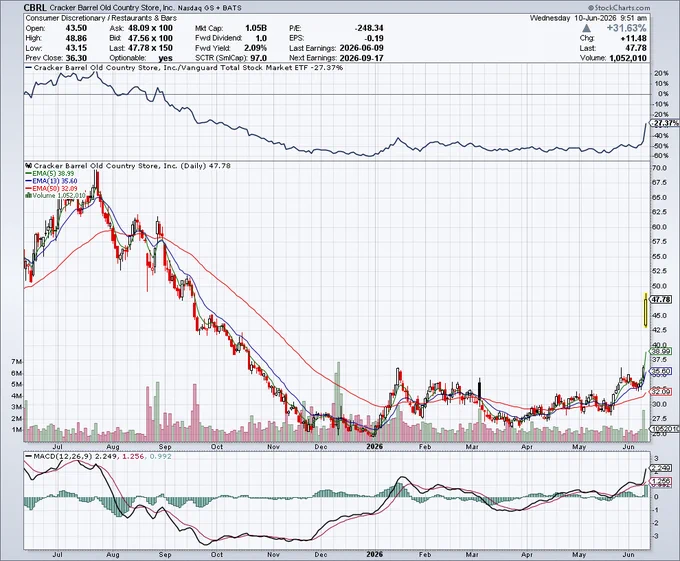The image size is (680, 561).
Task: Select the red EMA(50) 32.09 legend entry
Action: [x=52, y=188]
